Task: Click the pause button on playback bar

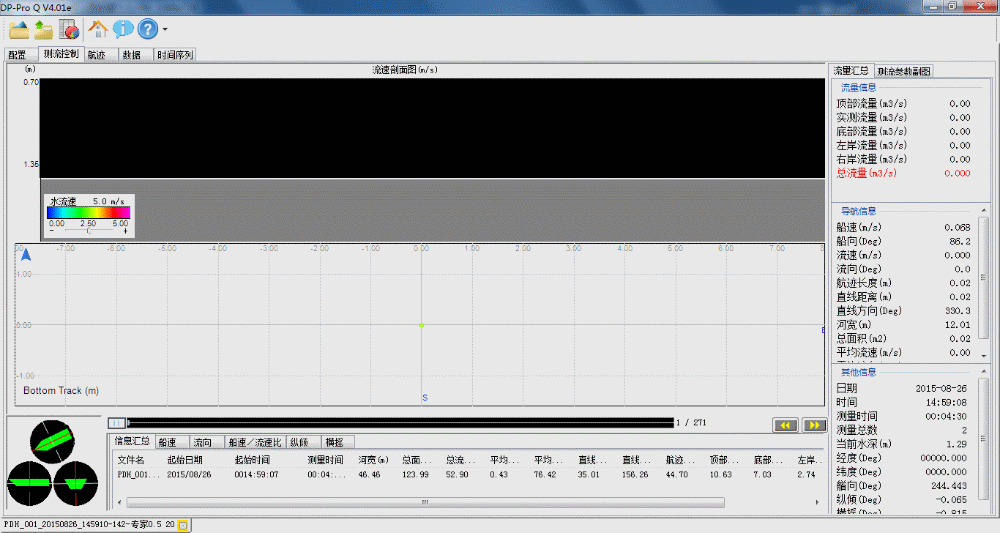Action: [x=116, y=423]
